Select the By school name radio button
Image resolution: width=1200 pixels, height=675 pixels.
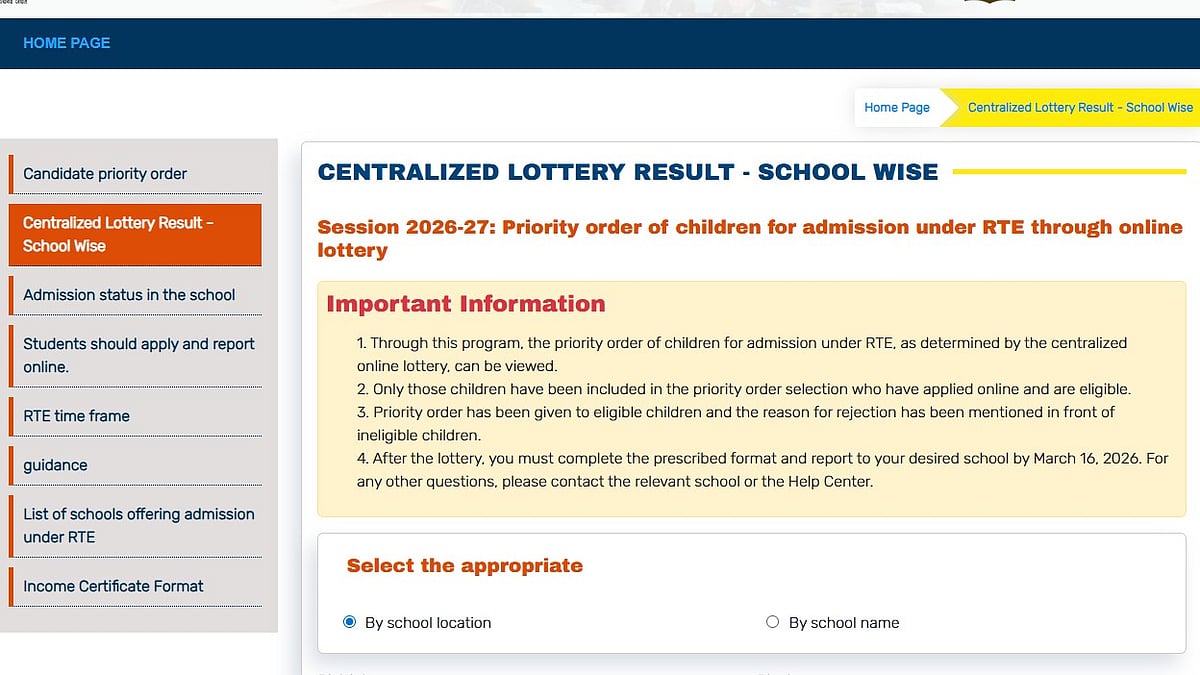pyautogui.click(x=772, y=621)
